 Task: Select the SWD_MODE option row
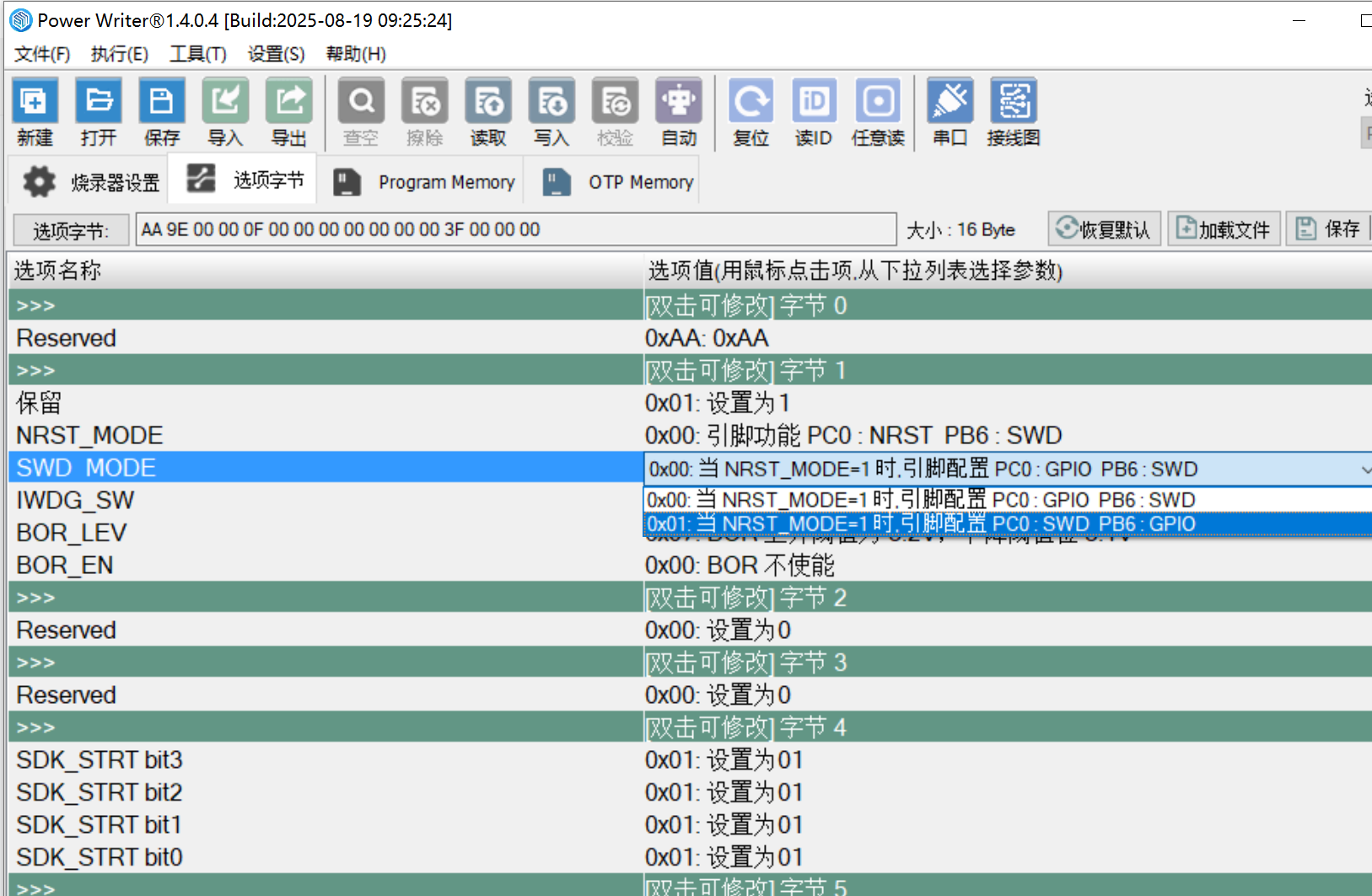pyautogui.click(x=326, y=468)
